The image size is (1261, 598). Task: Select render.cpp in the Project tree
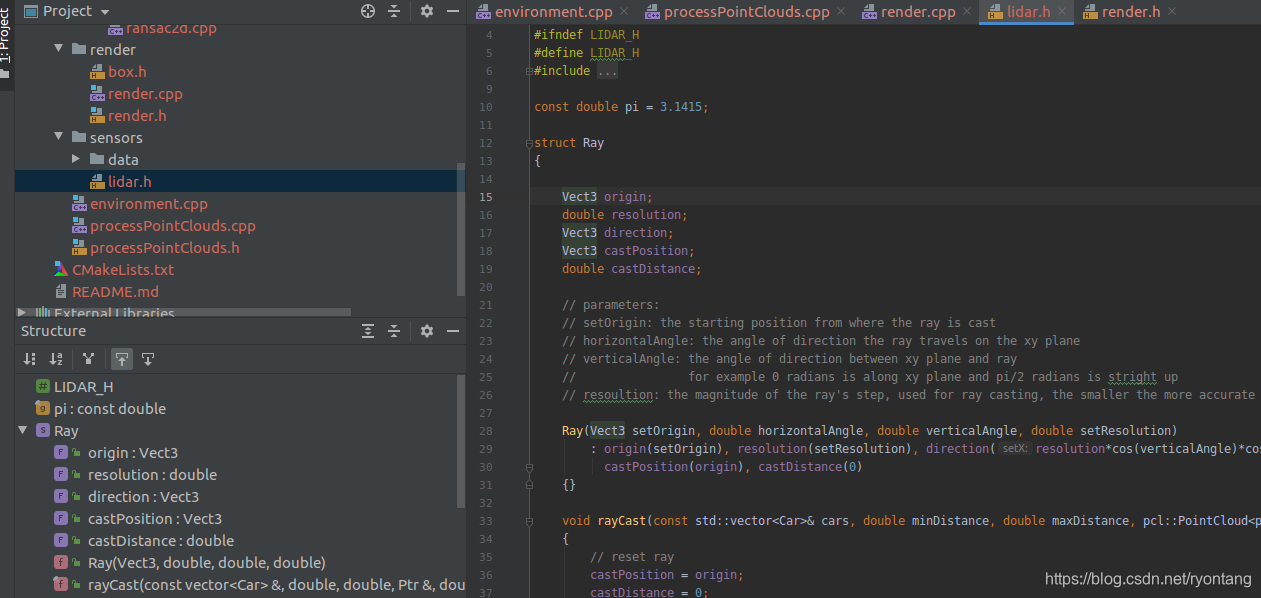145,93
